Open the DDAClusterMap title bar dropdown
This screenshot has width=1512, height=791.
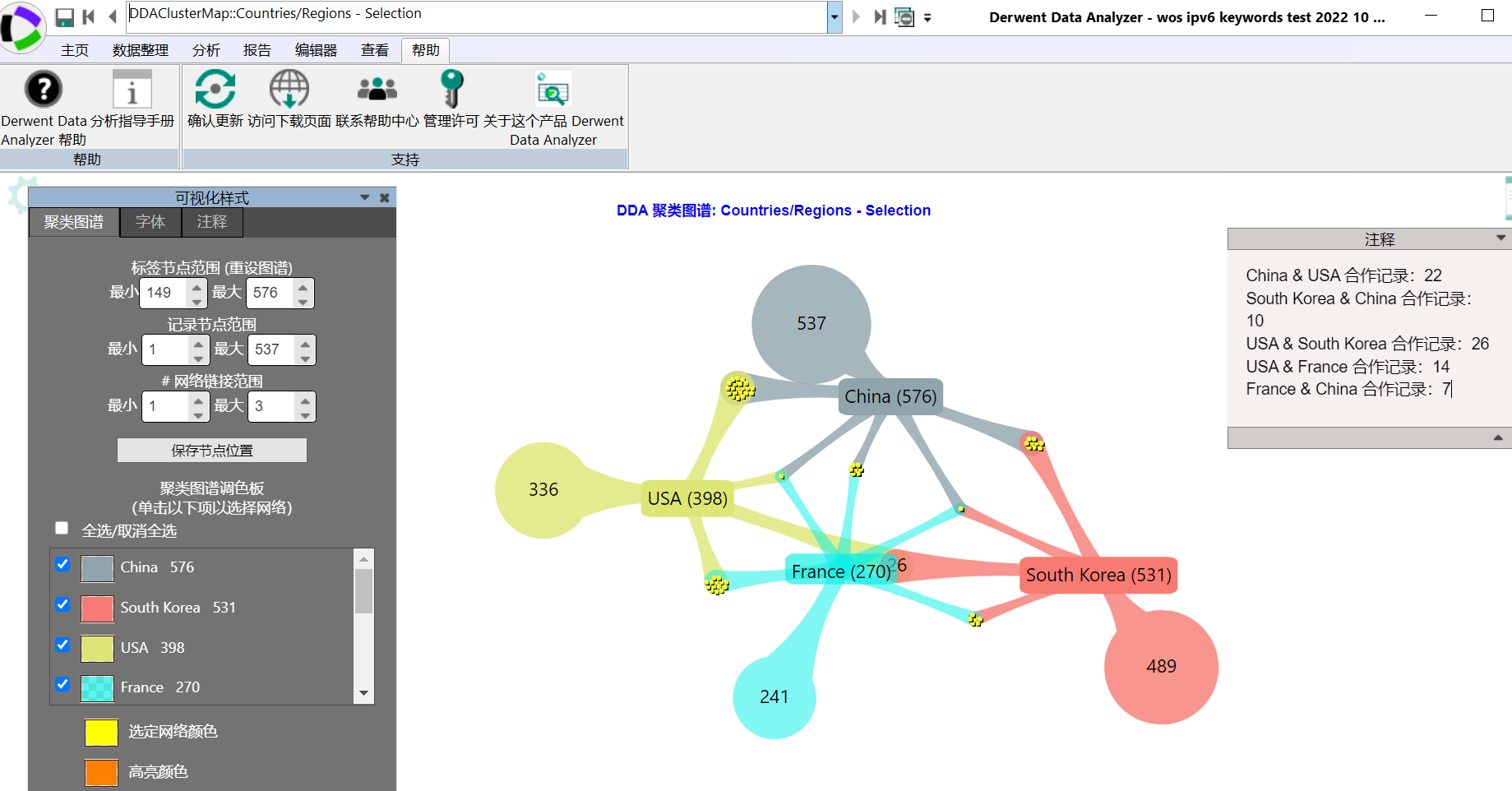[x=834, y=17]
